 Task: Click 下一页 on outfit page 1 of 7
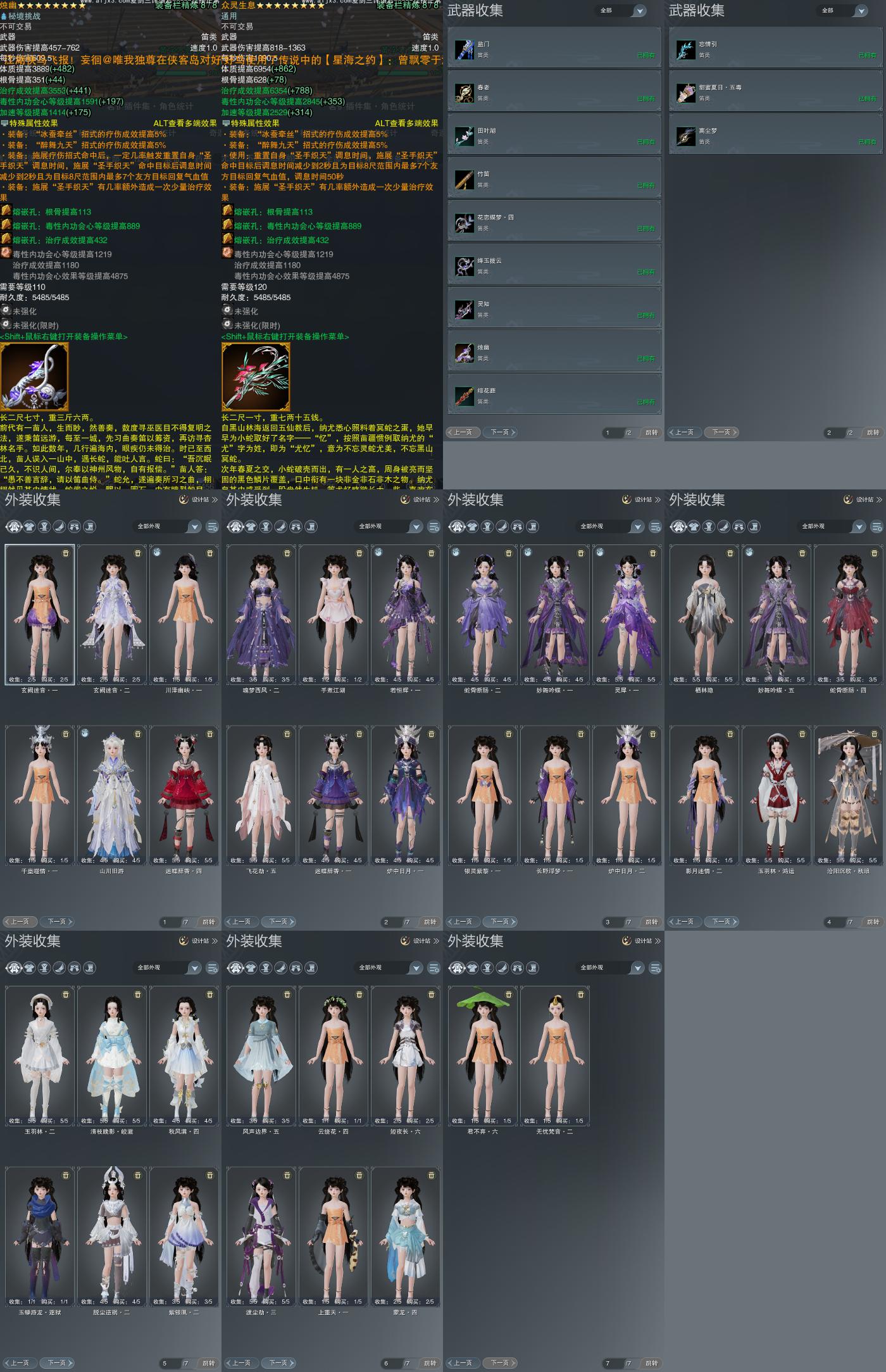click(58, 922)
